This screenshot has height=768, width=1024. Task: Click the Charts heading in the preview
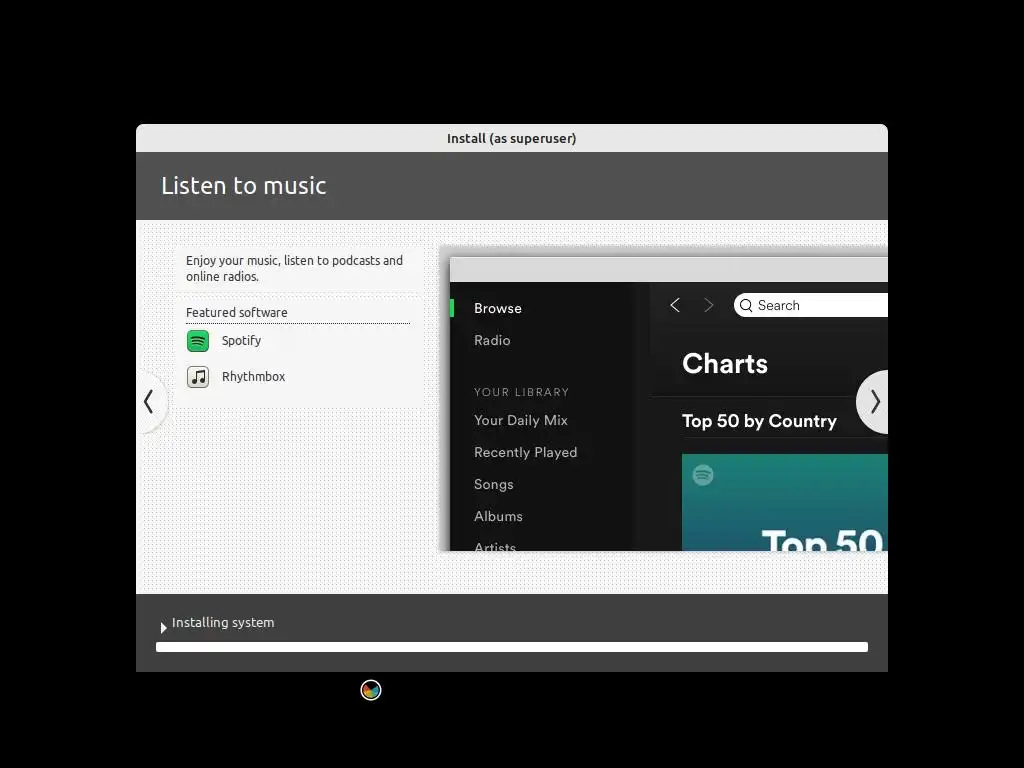725,364
